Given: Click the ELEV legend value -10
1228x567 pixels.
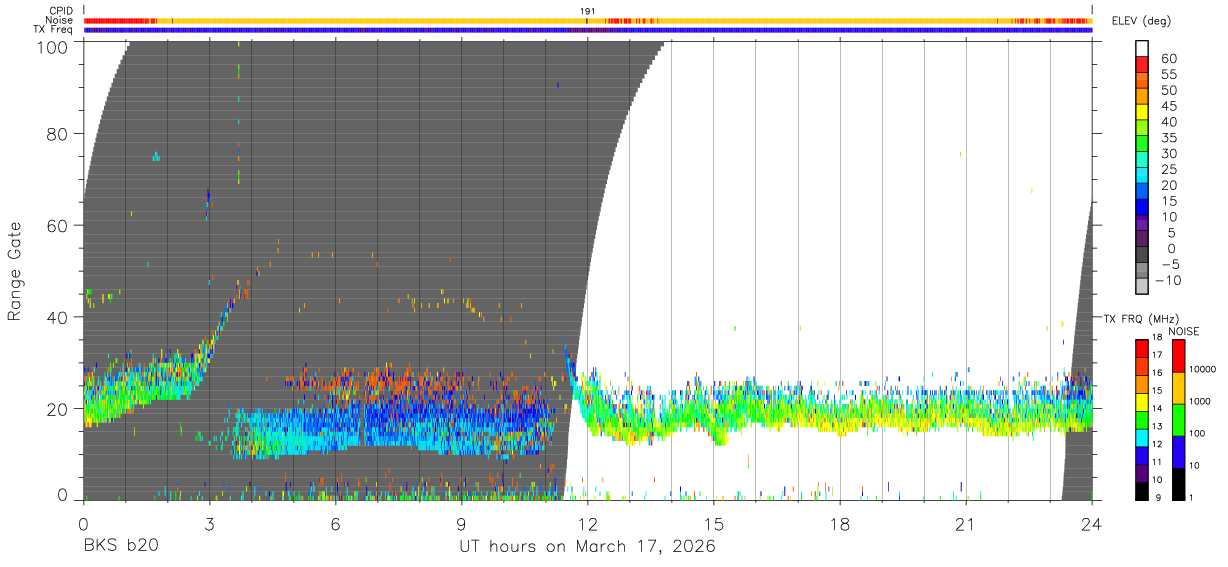Looking at the screenshot, I should tap(1166, 280).
